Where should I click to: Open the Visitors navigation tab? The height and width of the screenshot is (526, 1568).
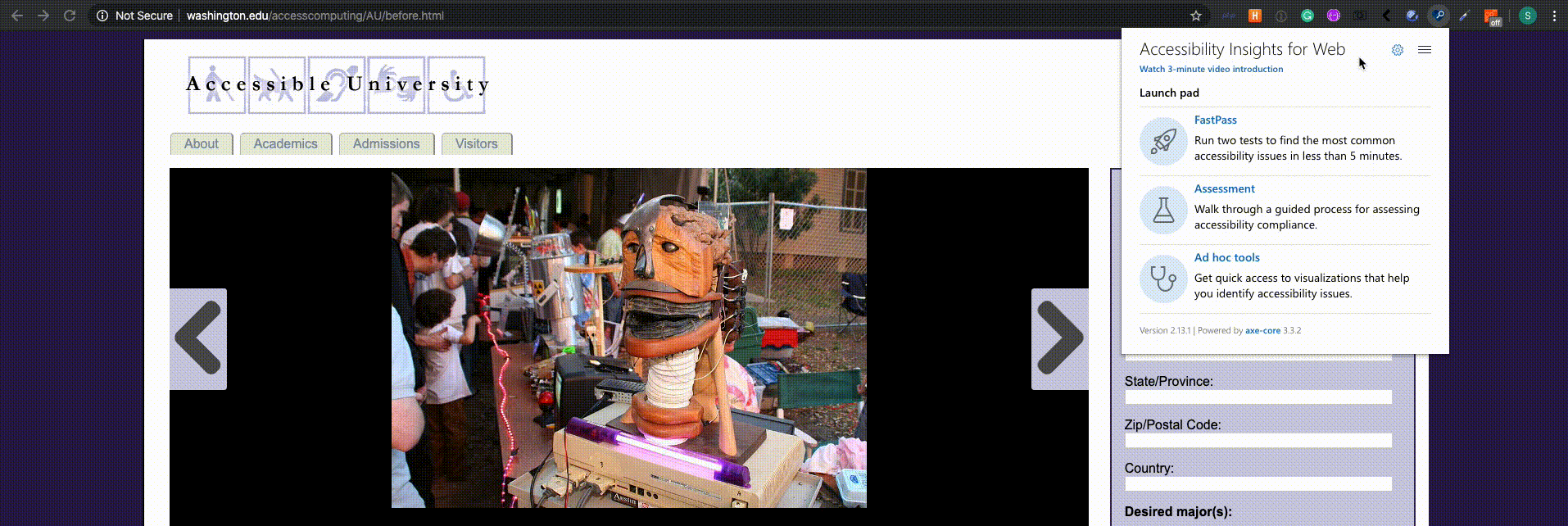(477, 143)
